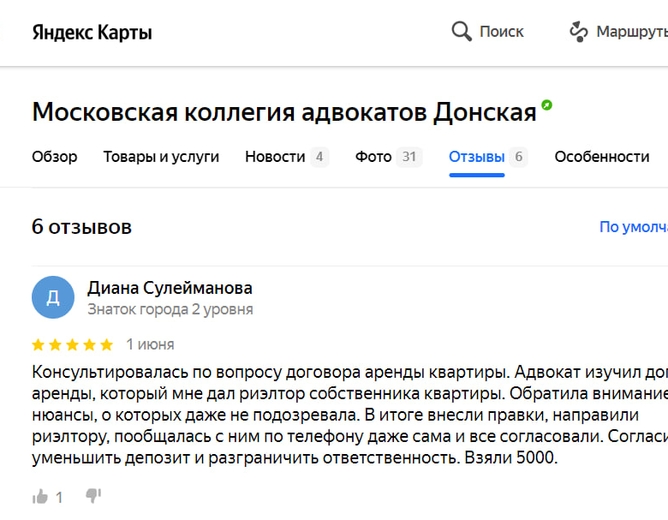This screenshot has width=668, height=520.
Task: Click the organization title Московская коллегия адвокатов Донская
Action: [284, 112]
